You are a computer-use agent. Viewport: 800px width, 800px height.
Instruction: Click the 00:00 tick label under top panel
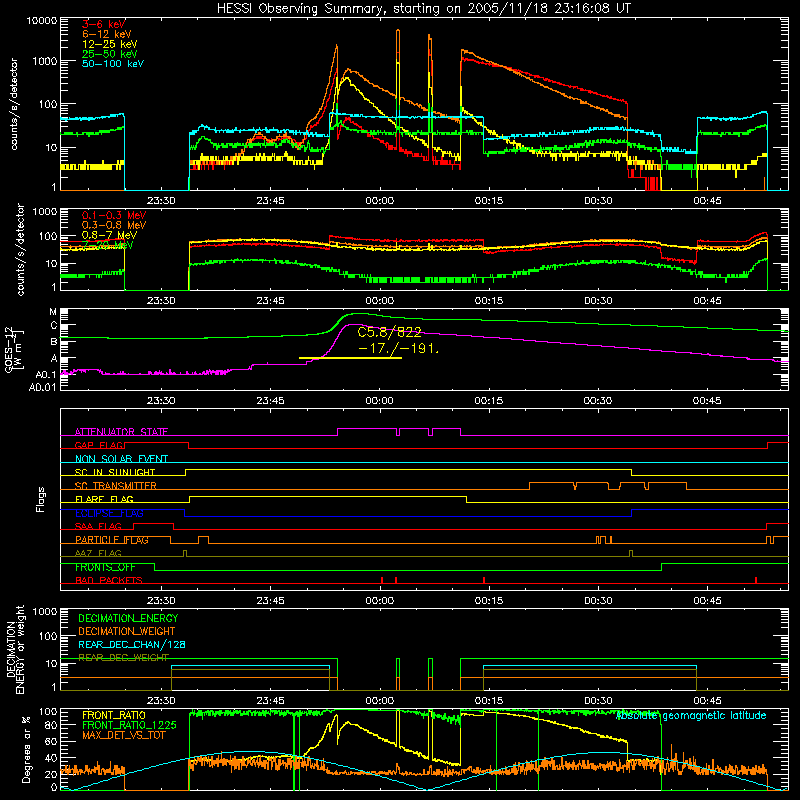(x=380, y=201)
